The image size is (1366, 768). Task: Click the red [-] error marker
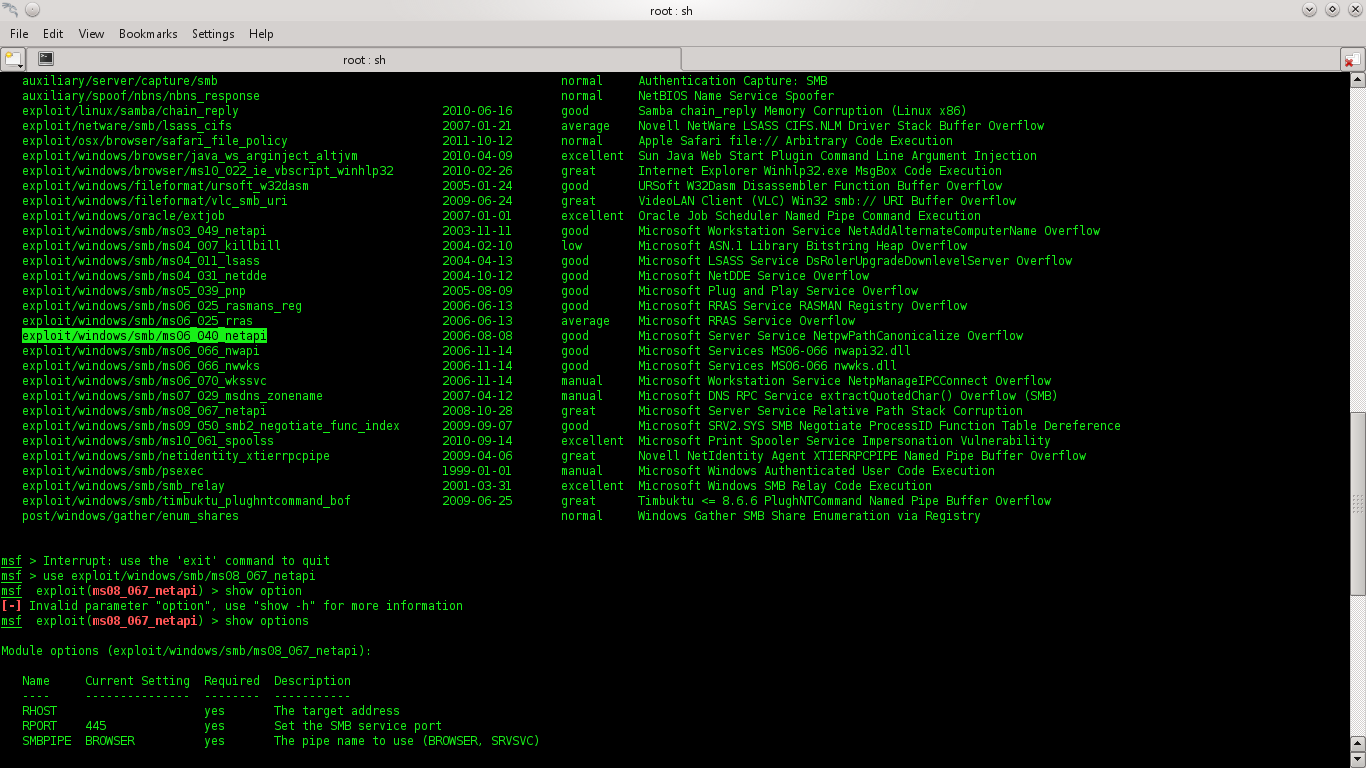(x=11, y=606)
